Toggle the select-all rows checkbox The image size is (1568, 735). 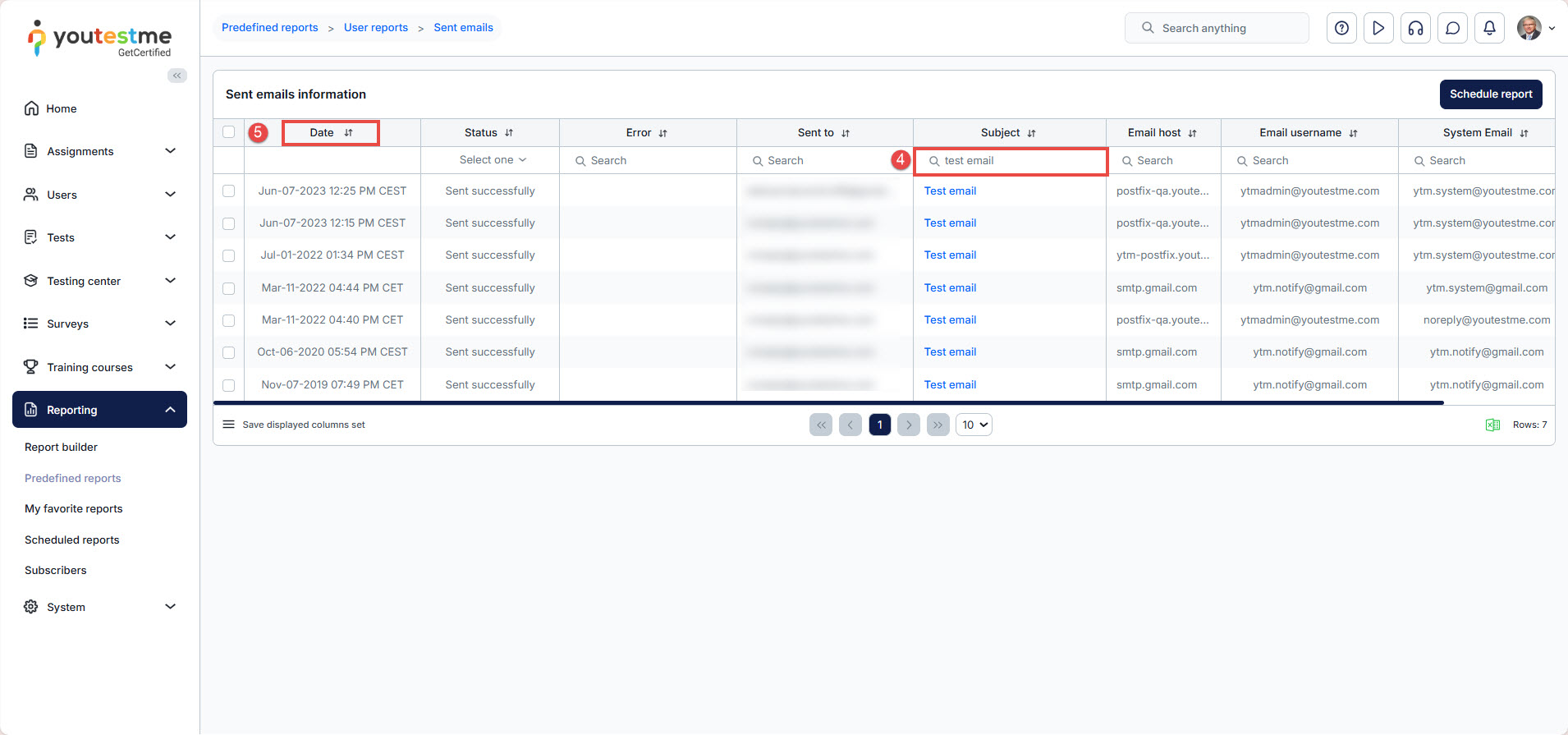[229, 132]
